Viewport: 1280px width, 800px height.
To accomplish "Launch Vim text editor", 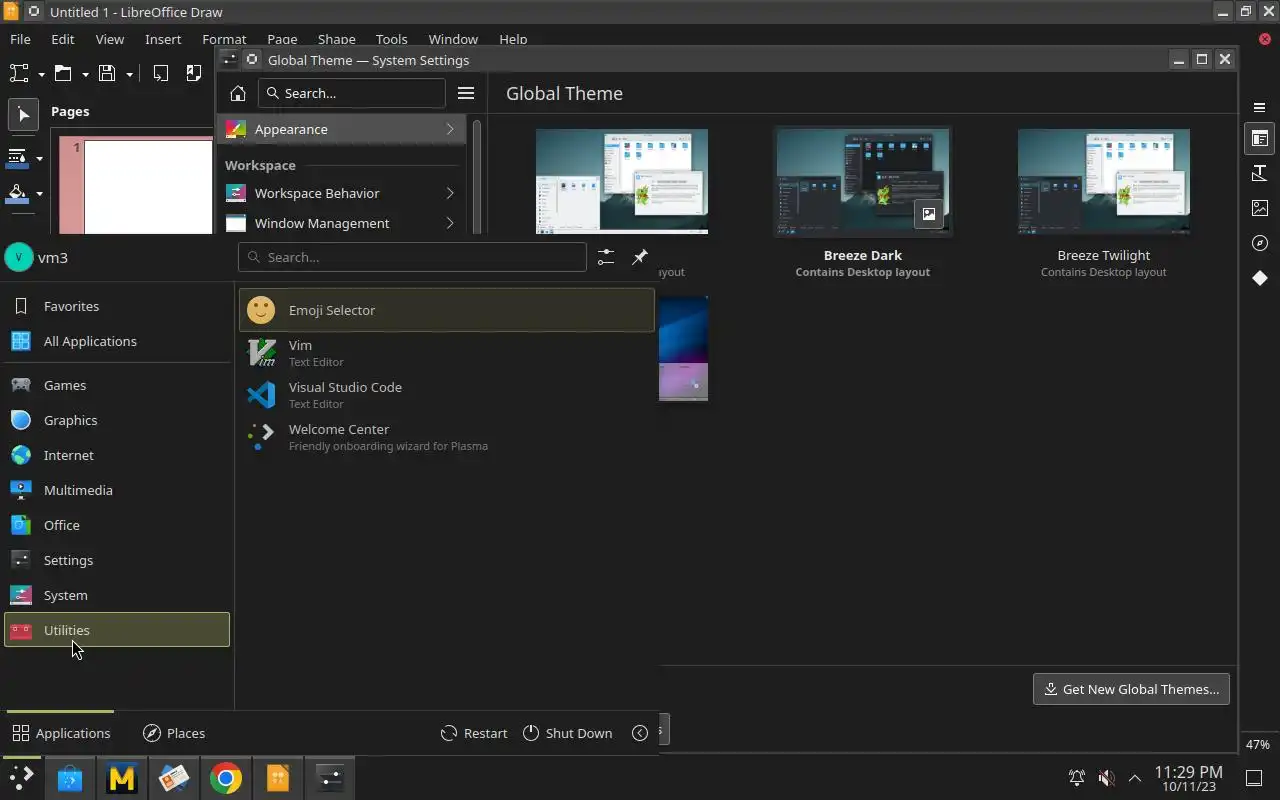I will pos(446,352).
